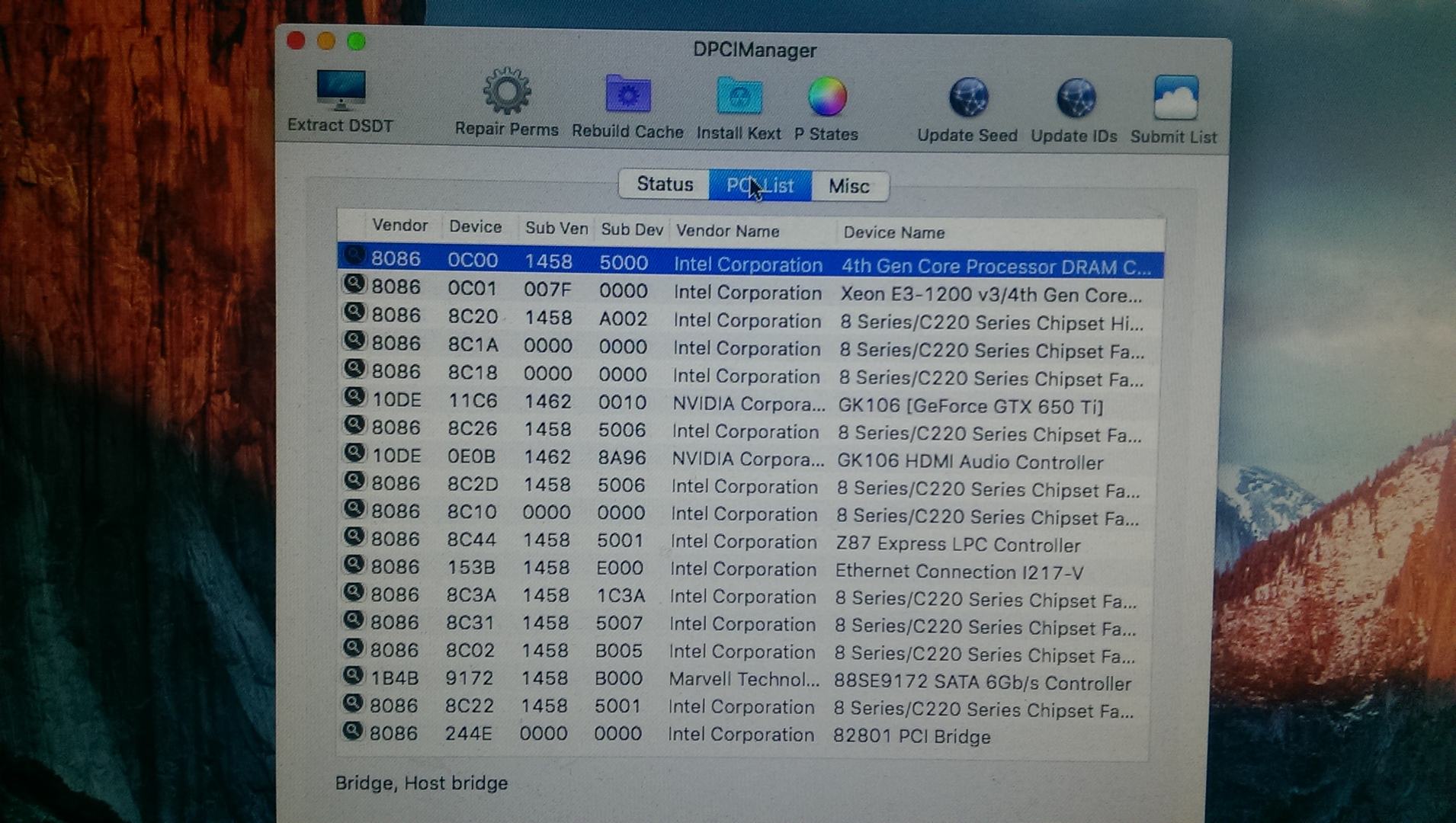Click the lookup icon for GK106 HDMI Audio
The width and height of the screenshot is (1456, 823).
click(x=354, y=453)
